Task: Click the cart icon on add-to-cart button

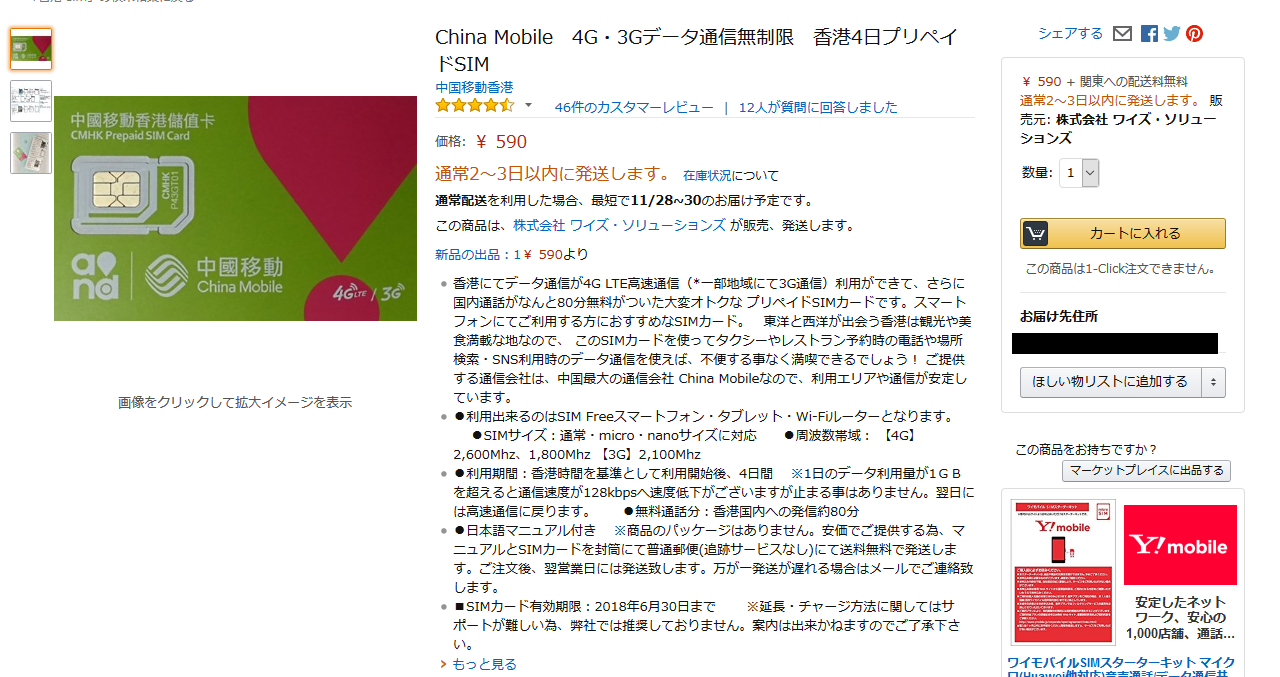Action: click(x=1035, y=233)
